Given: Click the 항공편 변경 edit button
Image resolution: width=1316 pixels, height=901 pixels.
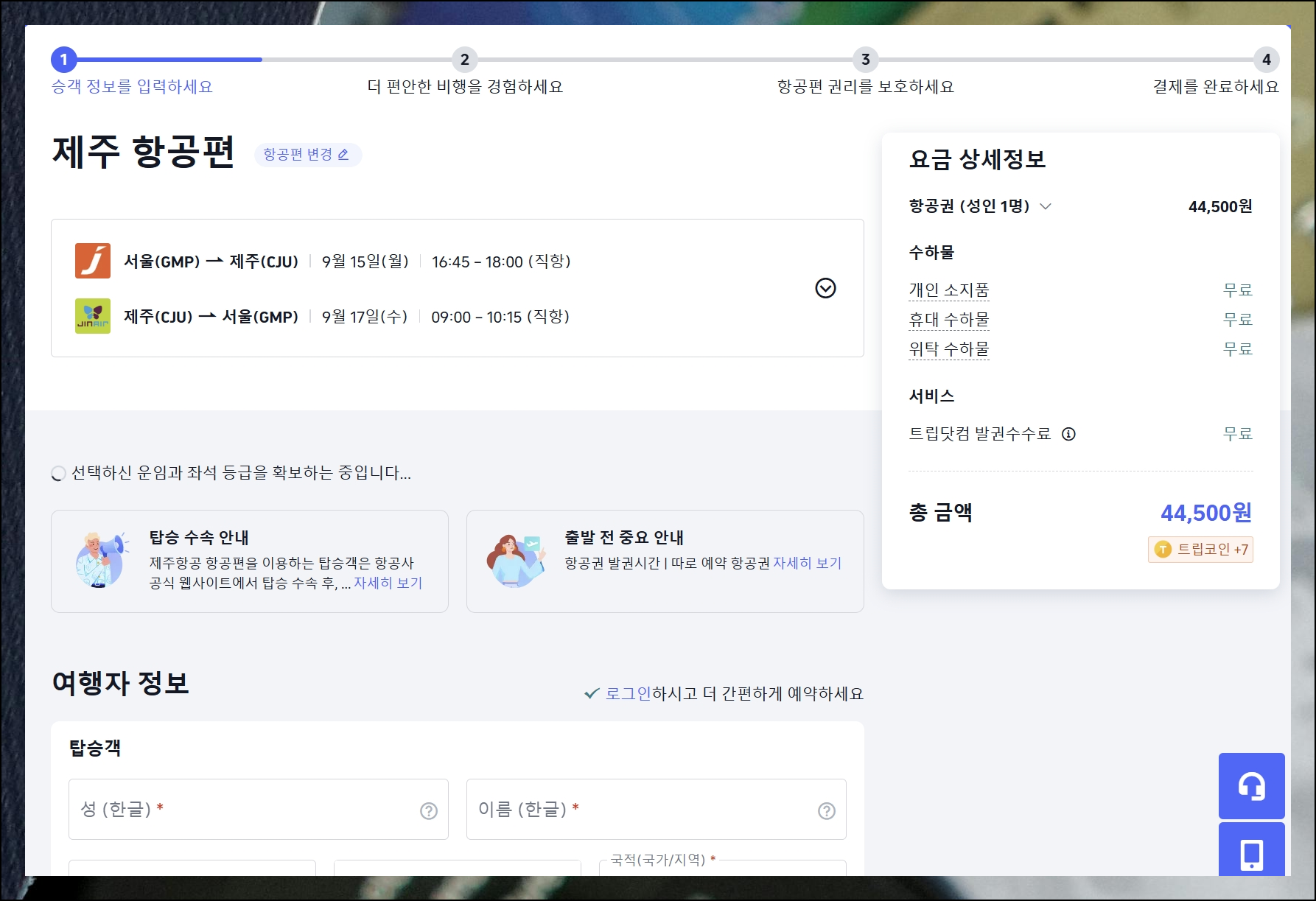Looking at the screenshot, I should pos(307,155).
